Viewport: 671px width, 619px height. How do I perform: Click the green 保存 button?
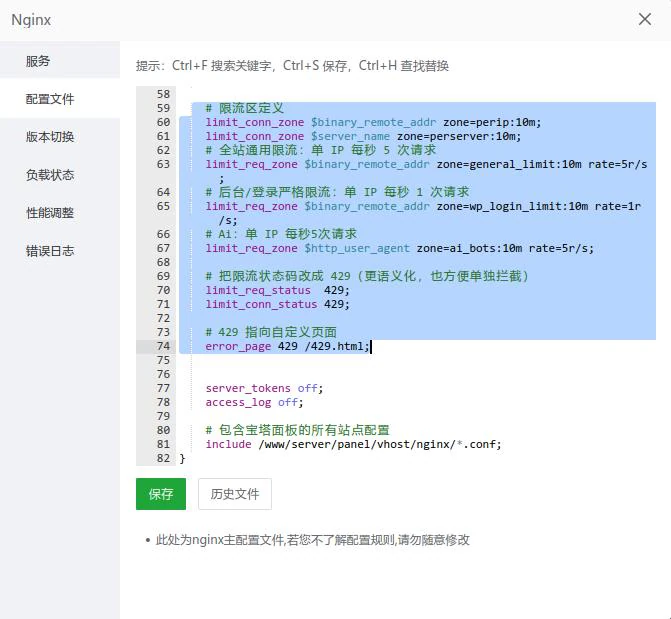click(161, 494)
